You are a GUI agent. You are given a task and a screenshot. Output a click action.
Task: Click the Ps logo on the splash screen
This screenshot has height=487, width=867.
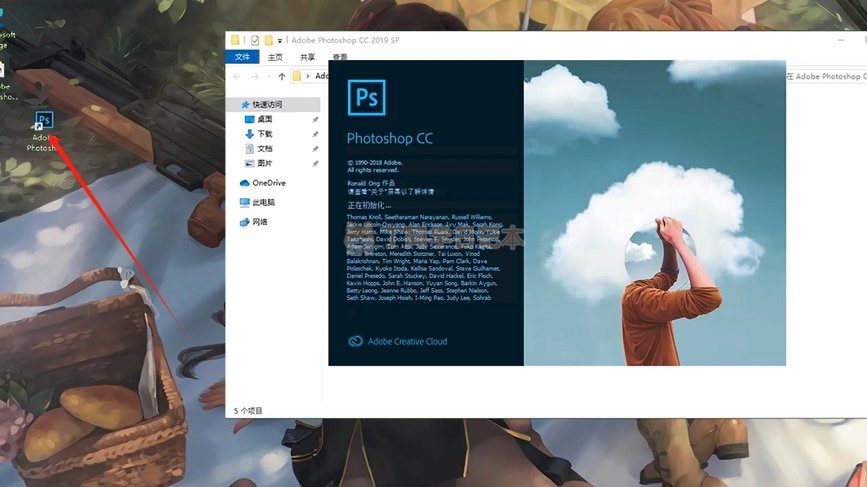click(x=367, y=98)
